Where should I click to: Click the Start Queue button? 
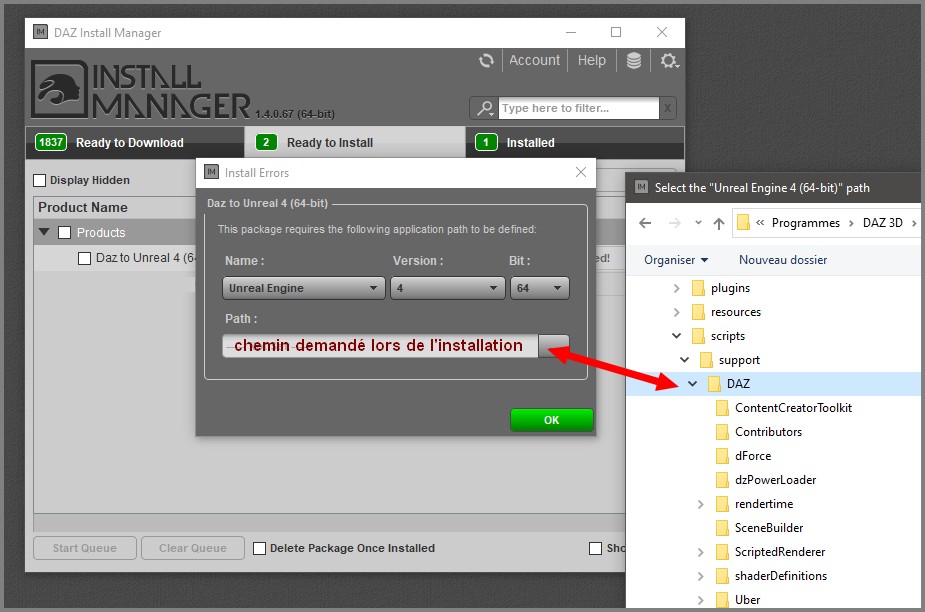tap(85, 548)
